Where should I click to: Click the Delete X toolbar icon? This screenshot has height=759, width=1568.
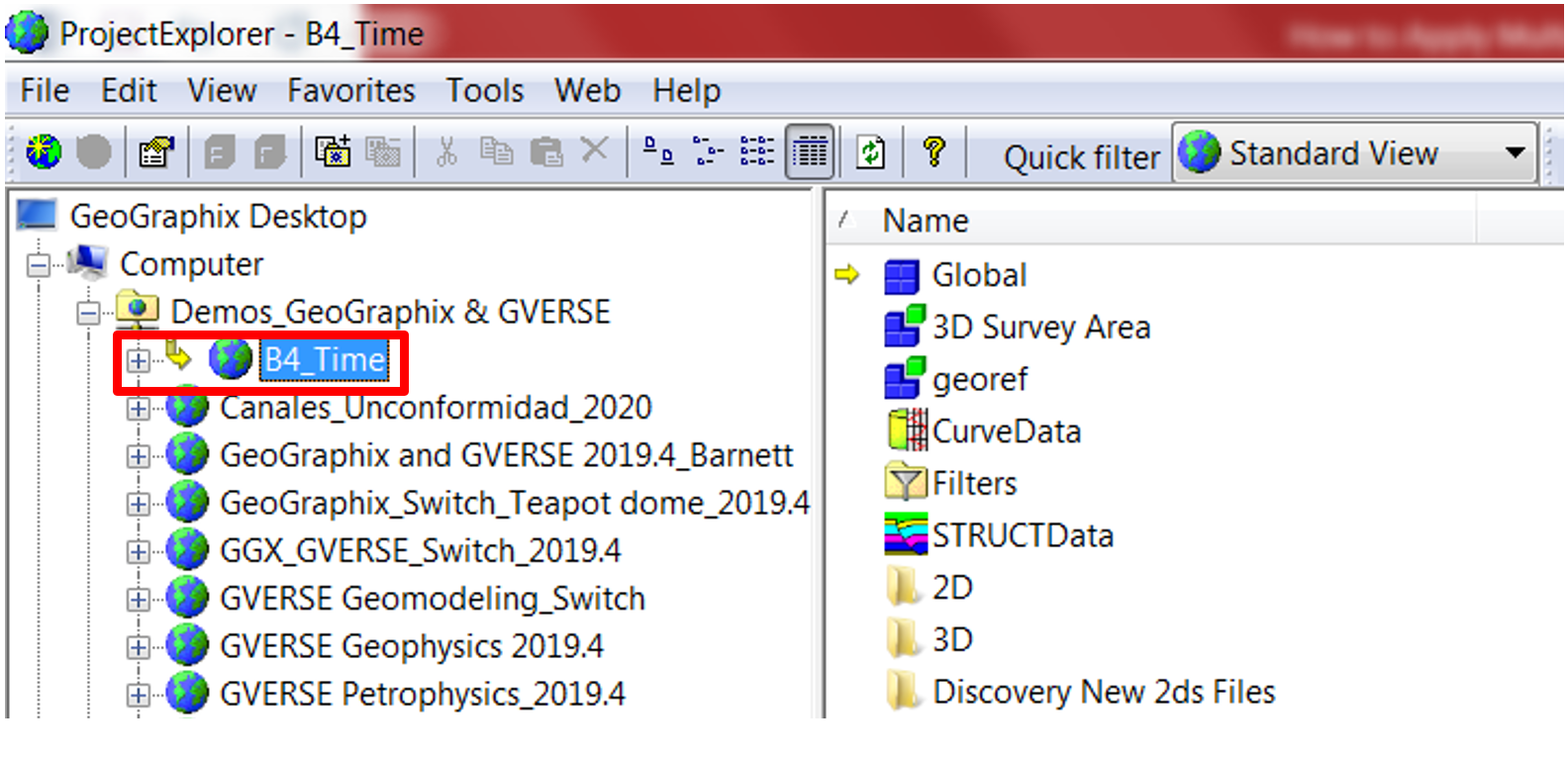(x=594, y=150)
